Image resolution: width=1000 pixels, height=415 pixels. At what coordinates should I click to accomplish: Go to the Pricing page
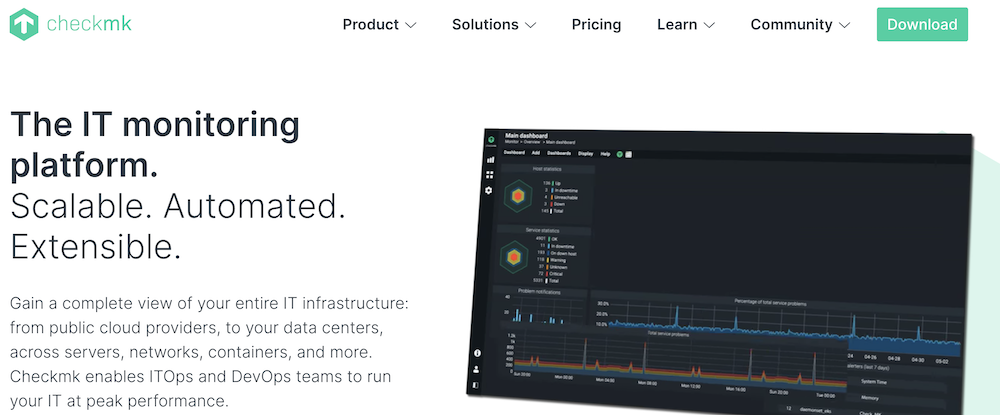tap(596, 25)
